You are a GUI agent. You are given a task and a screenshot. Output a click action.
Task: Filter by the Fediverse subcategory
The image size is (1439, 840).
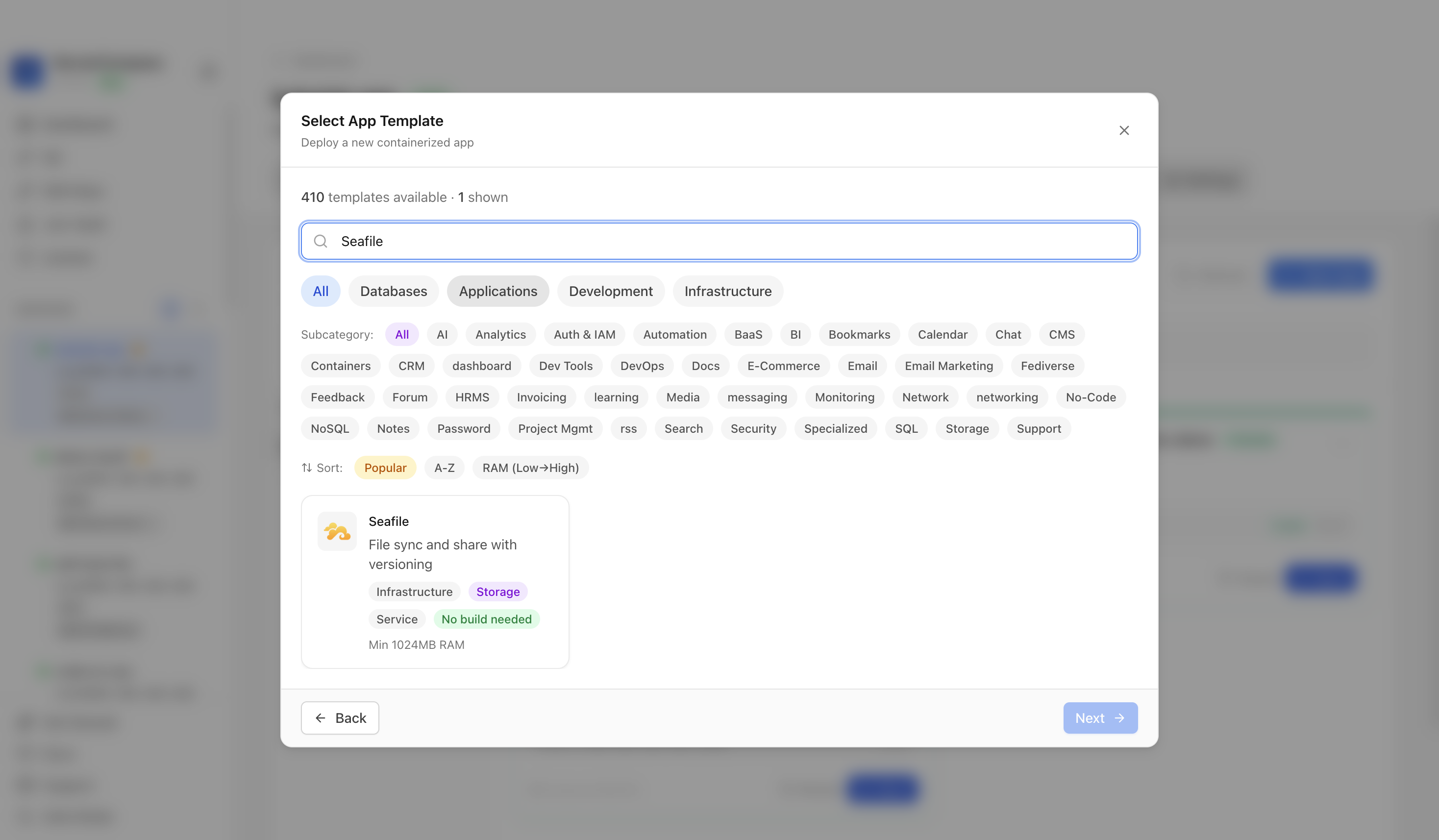tap(1047, 366)
